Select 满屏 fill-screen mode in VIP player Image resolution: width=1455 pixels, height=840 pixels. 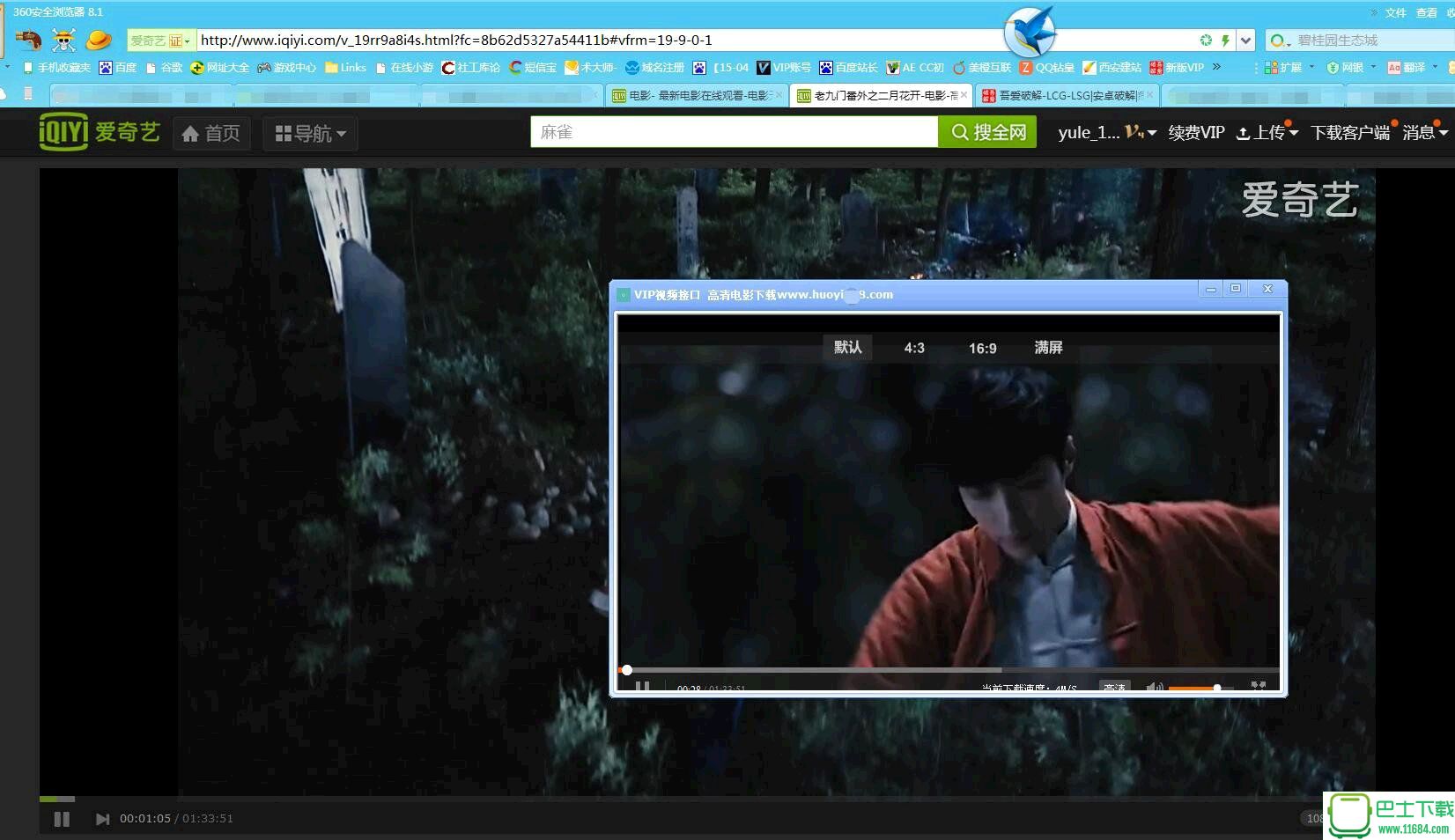[x=1048, y=348]
